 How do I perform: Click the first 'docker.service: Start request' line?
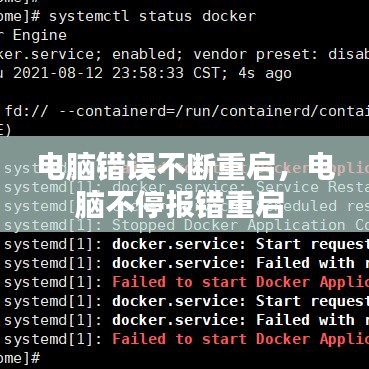[241, 244]
